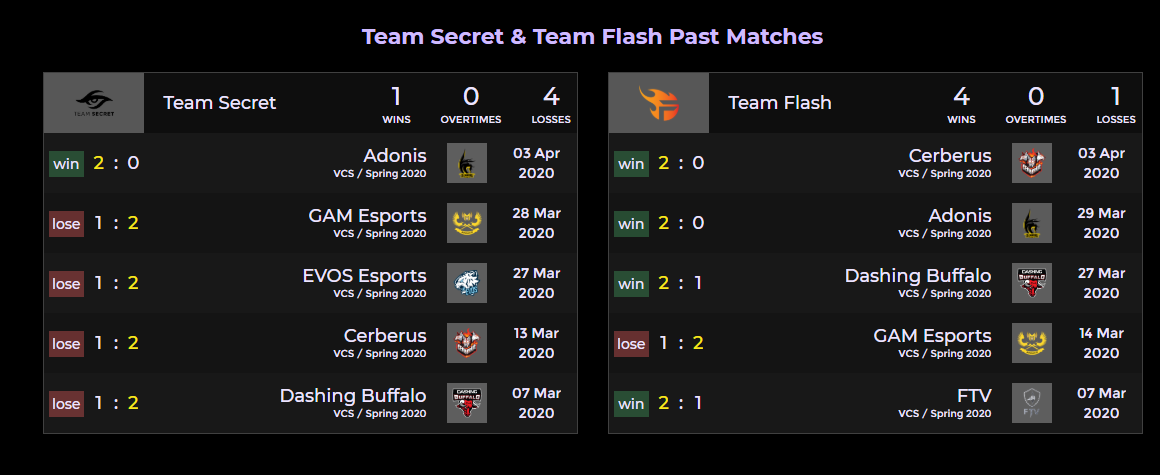Viewport: 1160px width, 475px height.
Task: Click the 2 : 1 score against FTV
Action: [681, 403]
